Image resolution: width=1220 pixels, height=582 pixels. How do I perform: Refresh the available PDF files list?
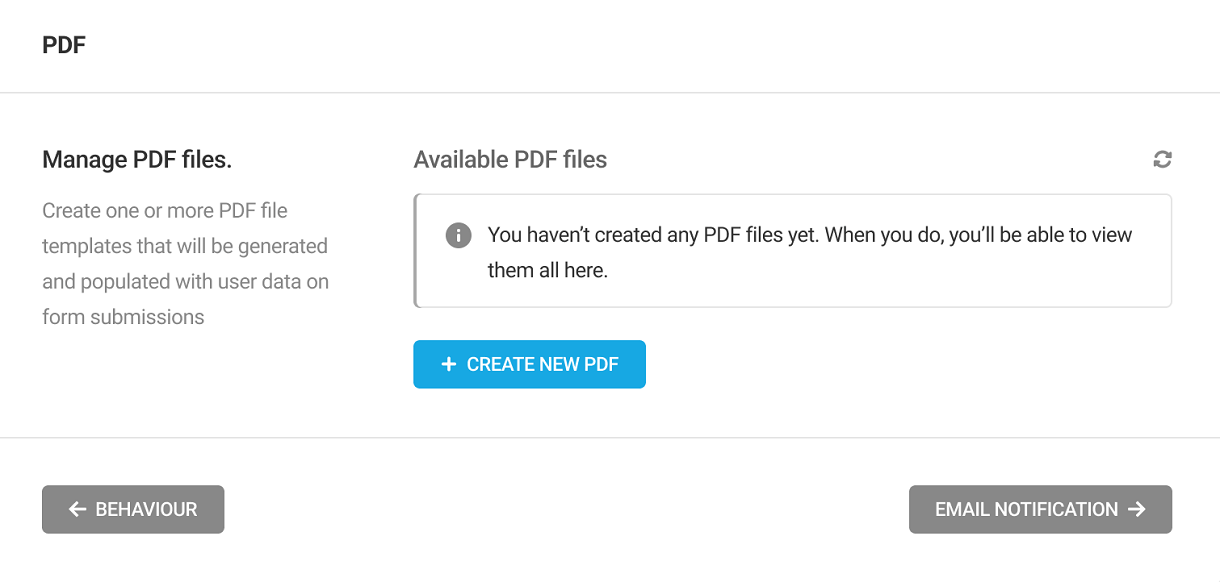(x=1162, y=159)
